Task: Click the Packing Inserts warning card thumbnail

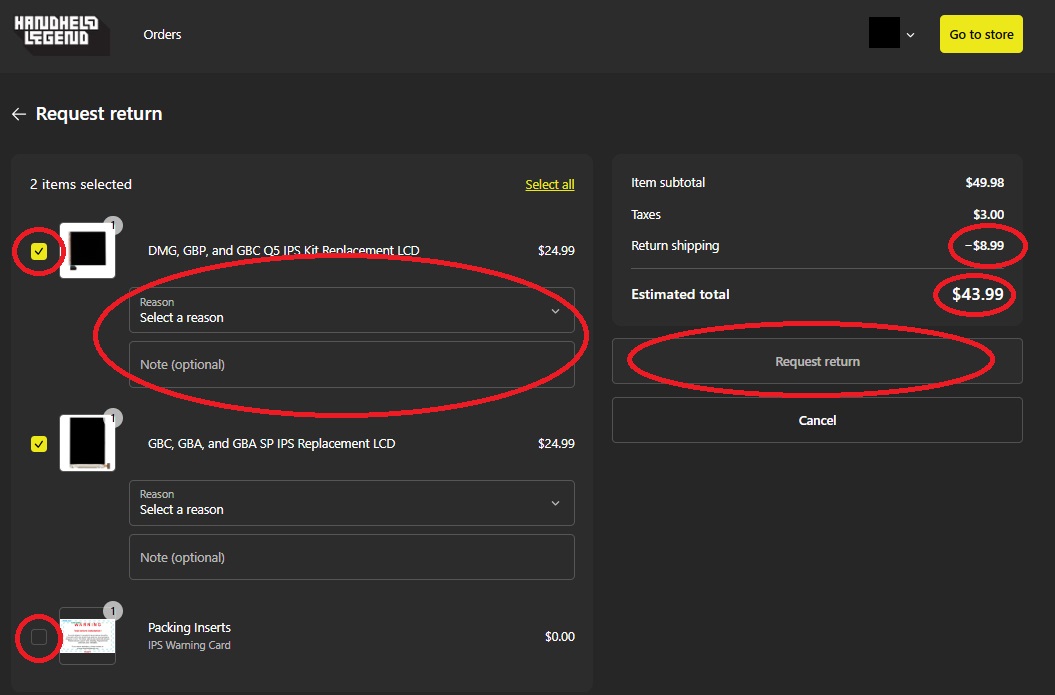Action: 87,636
